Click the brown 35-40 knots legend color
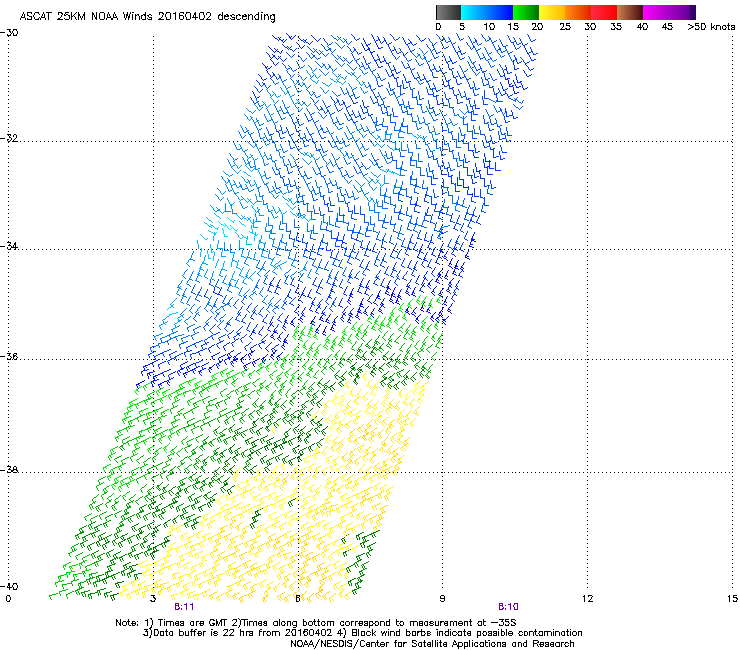The image size is (740, 650). point(630,12)
